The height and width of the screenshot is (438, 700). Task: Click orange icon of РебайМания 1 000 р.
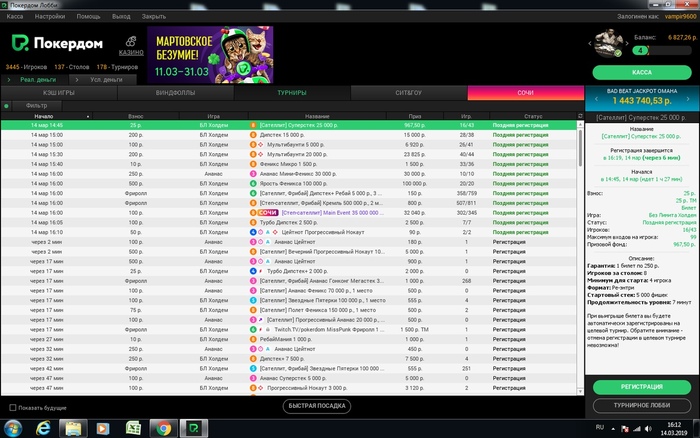[x=253, y=339]
